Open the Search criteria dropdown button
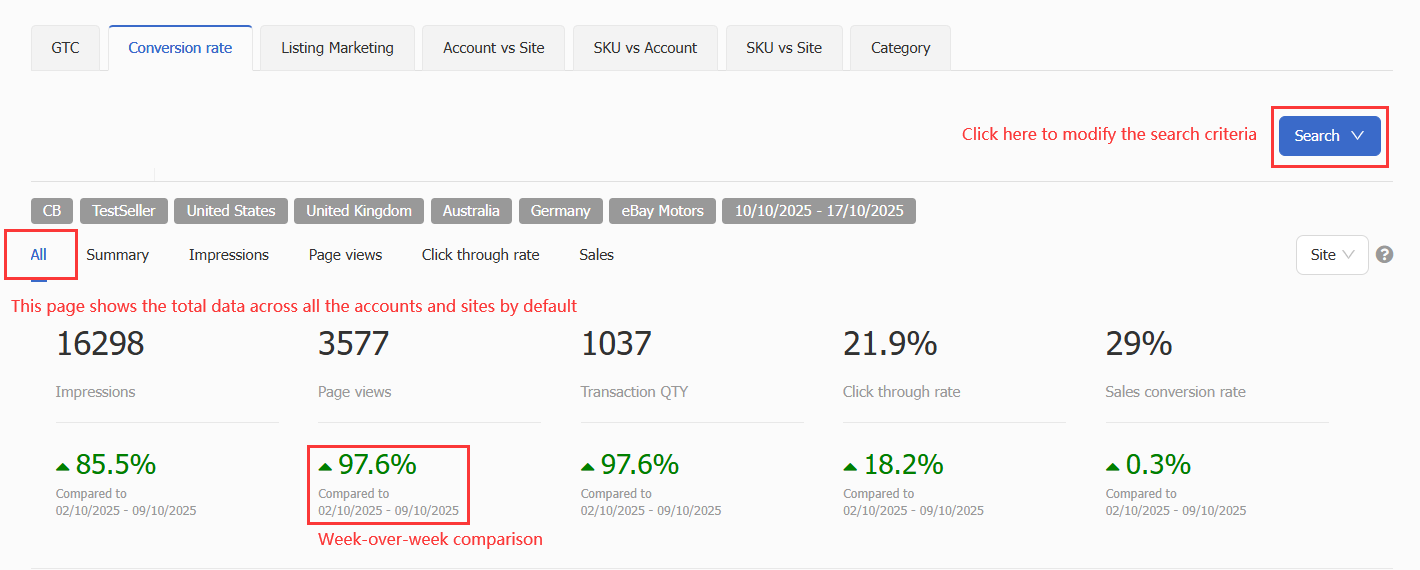The image size is (1420, 570). click(1329, 136)
